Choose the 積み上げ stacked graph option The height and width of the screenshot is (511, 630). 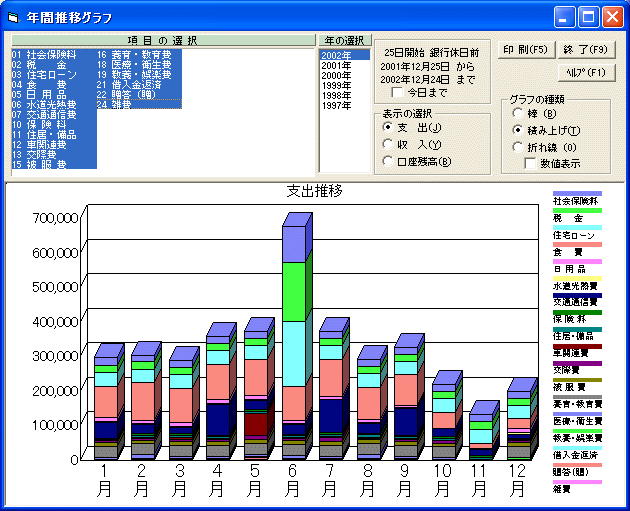pos(518,130)
